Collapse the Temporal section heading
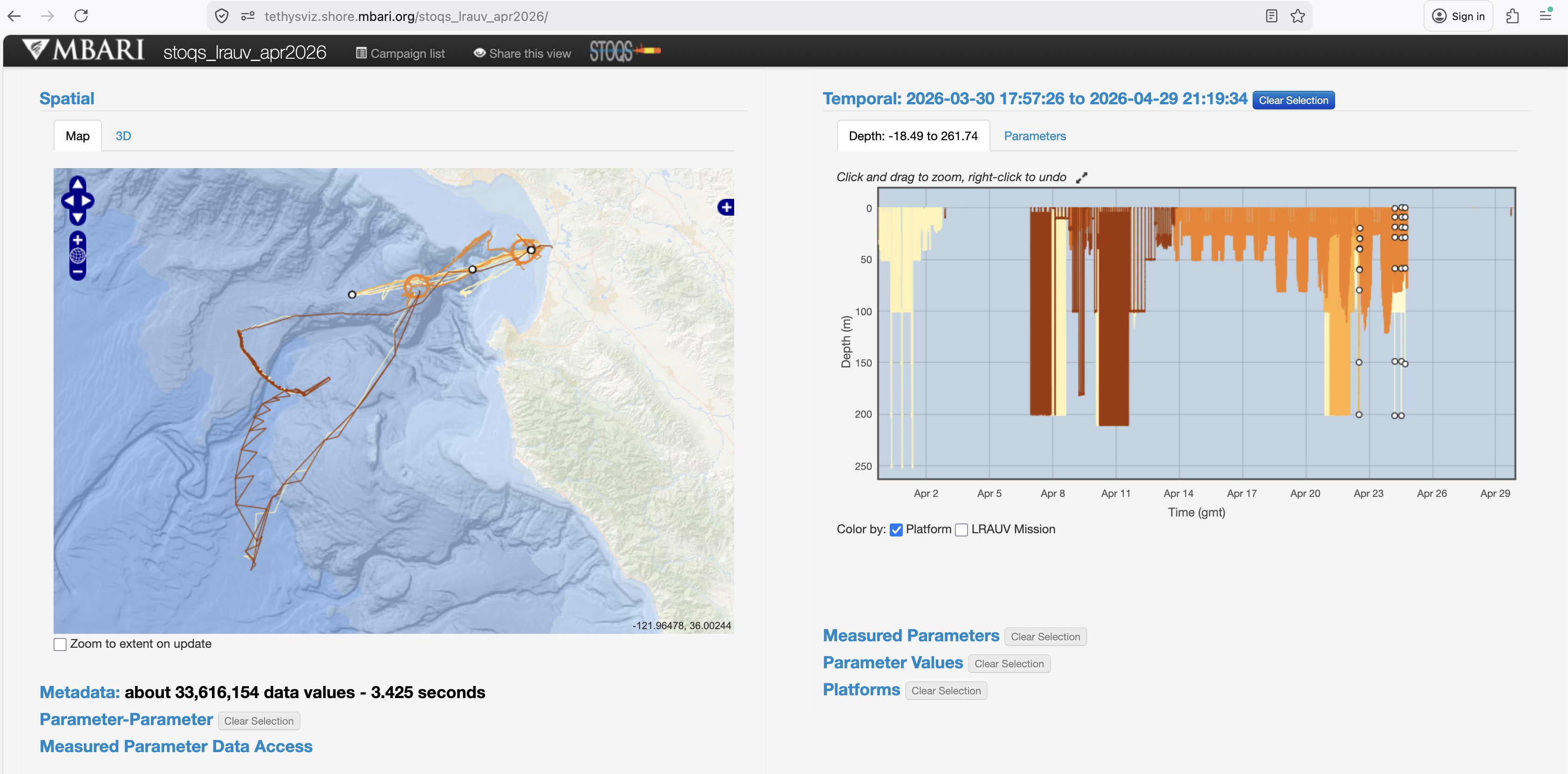Viewport: 1568px width, 774px height. tap(1035, 99)
